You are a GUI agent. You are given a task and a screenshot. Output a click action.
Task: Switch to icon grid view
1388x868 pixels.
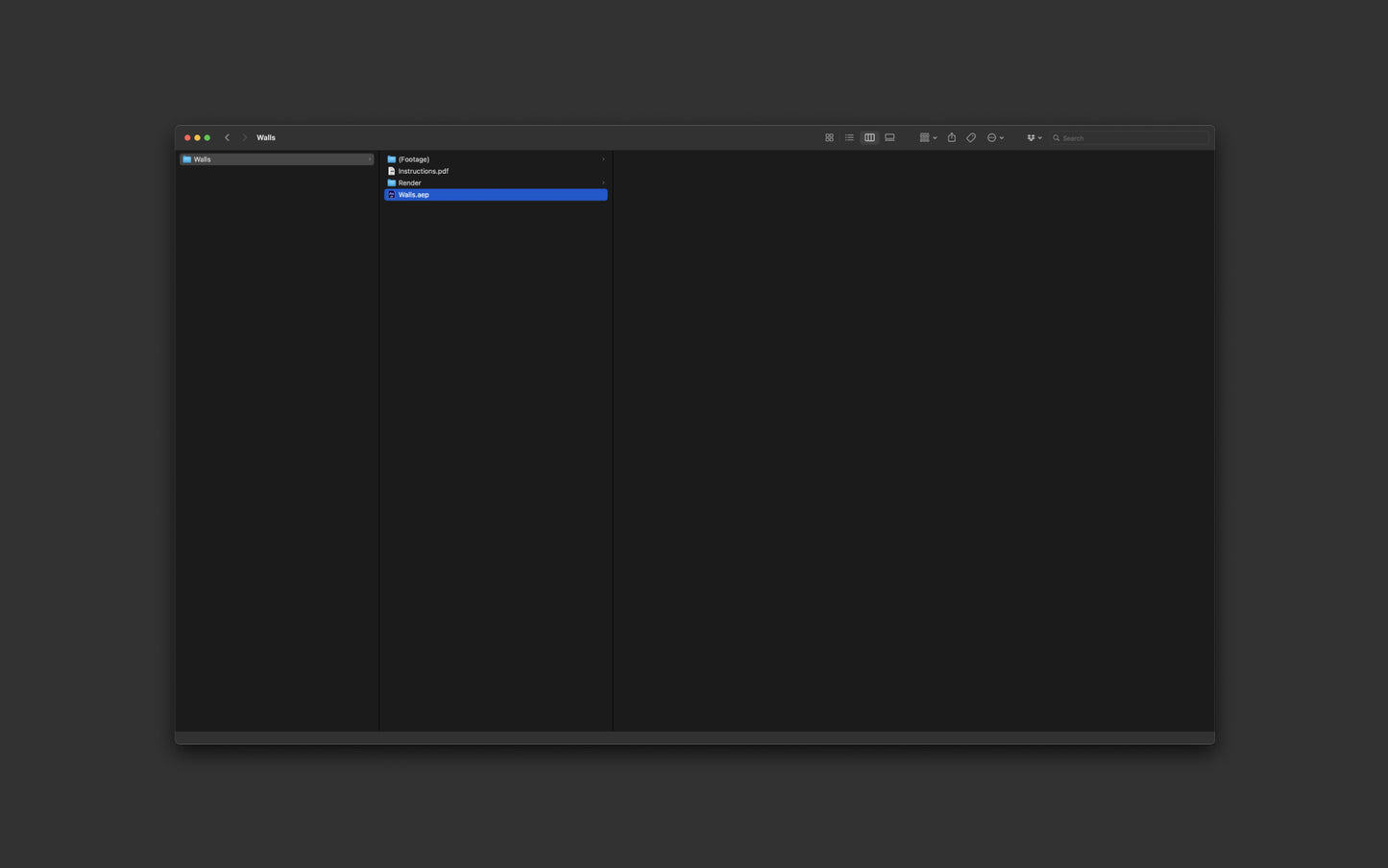coord(829,137)
